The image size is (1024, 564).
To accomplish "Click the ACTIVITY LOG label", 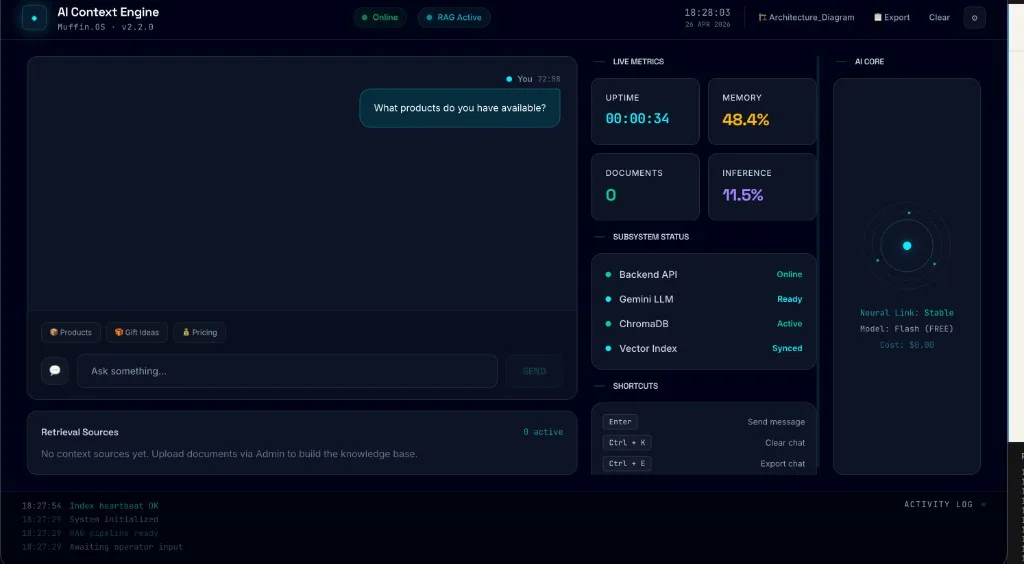I will (938, 505).
